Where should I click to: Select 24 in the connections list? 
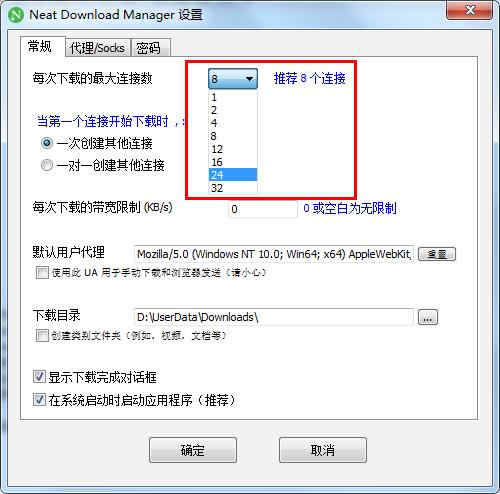pos(233,175)
